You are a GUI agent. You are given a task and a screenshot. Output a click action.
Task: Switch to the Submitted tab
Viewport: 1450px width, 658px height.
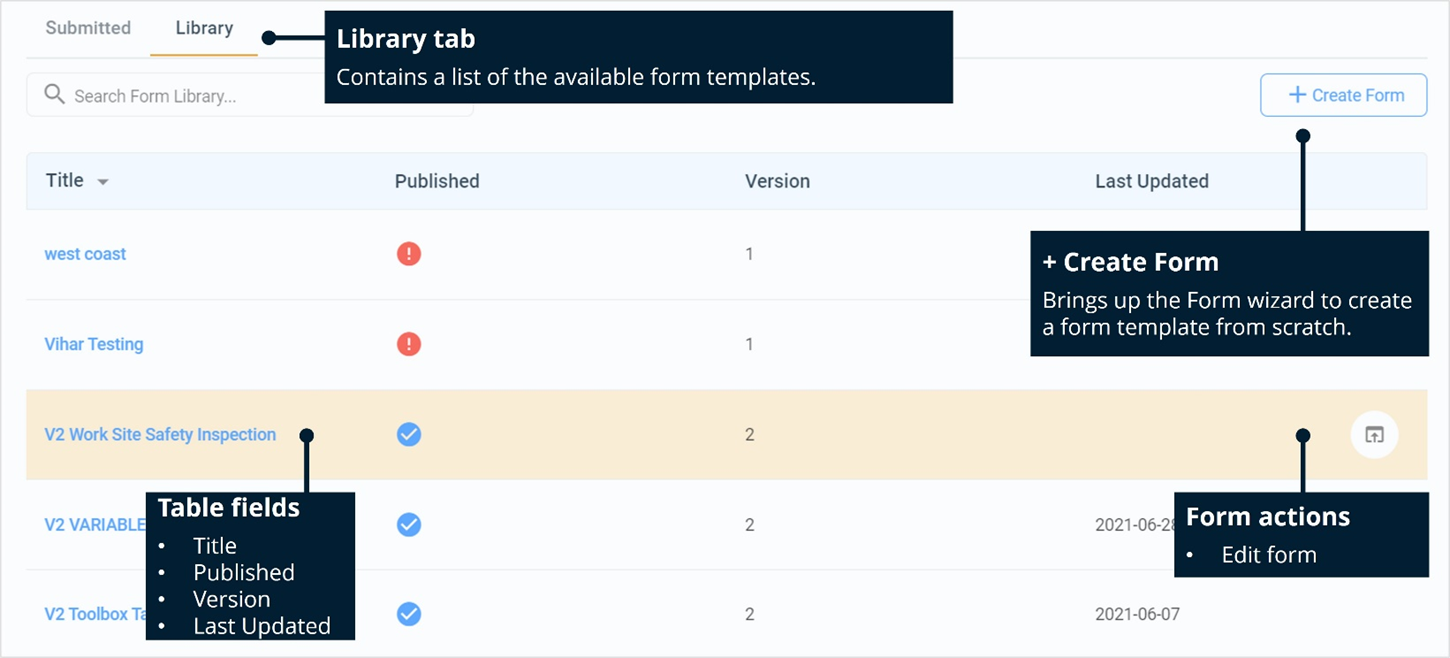[88, 28]
